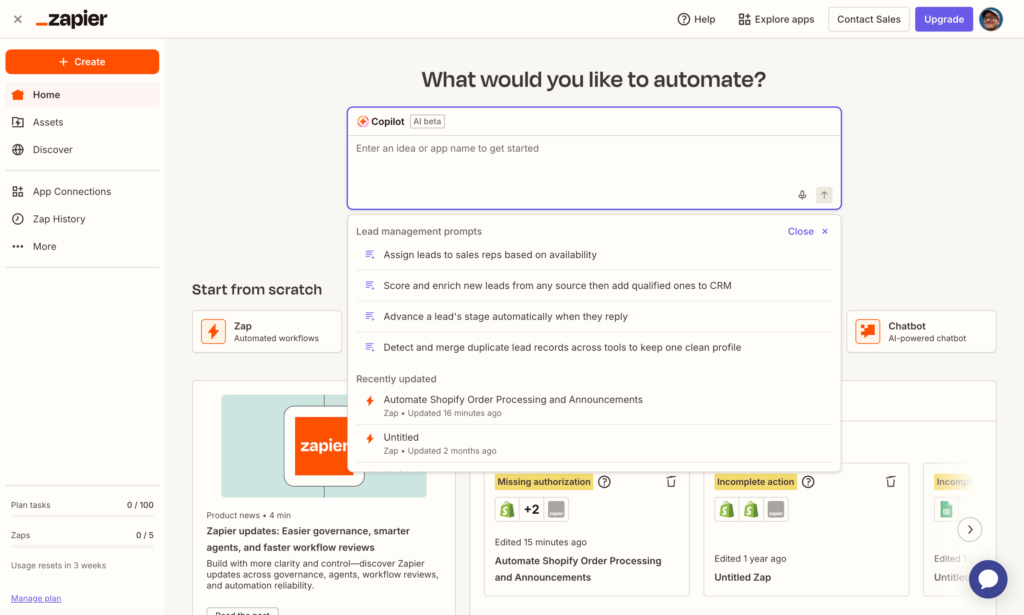
Task: Open the Manage plan link
Action: (36, 598)
